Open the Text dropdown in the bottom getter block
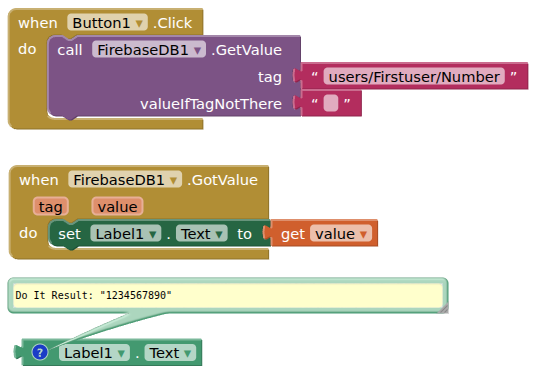The image size is (537, 374). click(x=170, y=353)
